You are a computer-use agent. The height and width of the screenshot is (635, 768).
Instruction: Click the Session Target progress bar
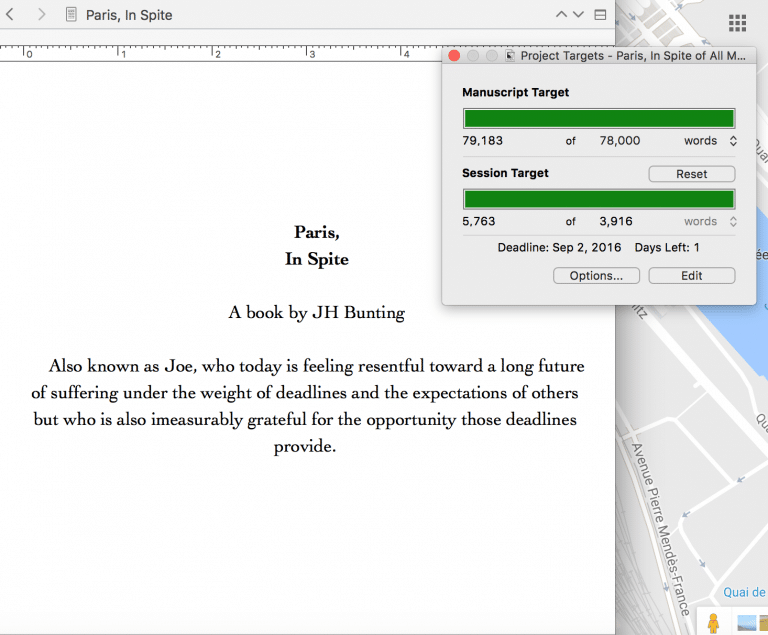tap(599, 199)
